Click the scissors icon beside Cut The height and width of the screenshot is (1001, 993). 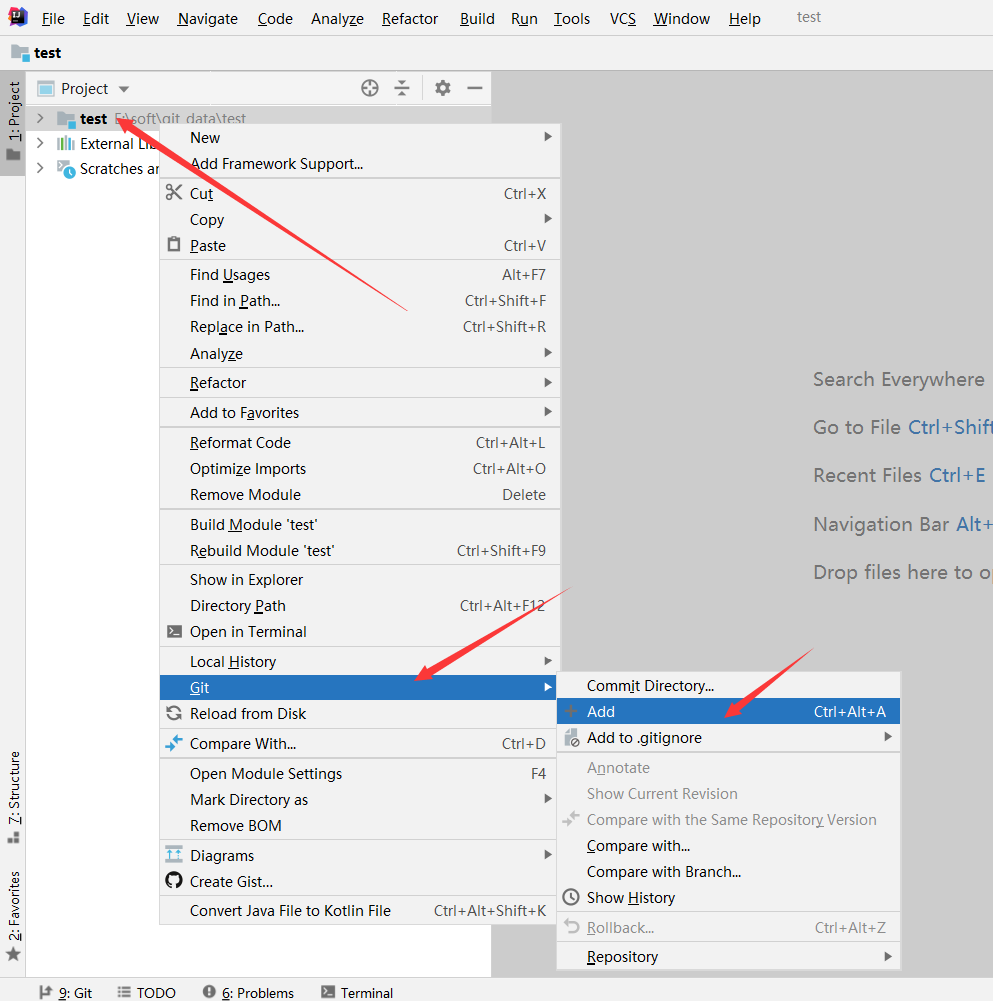174,192
